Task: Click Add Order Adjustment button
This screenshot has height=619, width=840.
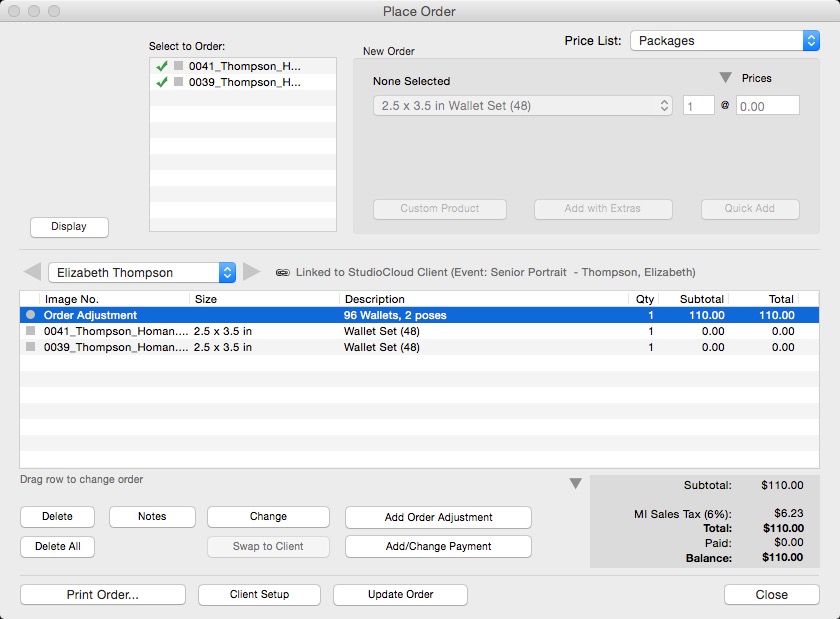Action: (438, 517)
